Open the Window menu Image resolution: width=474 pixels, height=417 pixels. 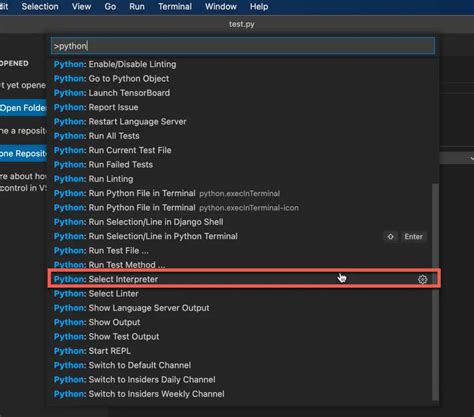[221, 7]
